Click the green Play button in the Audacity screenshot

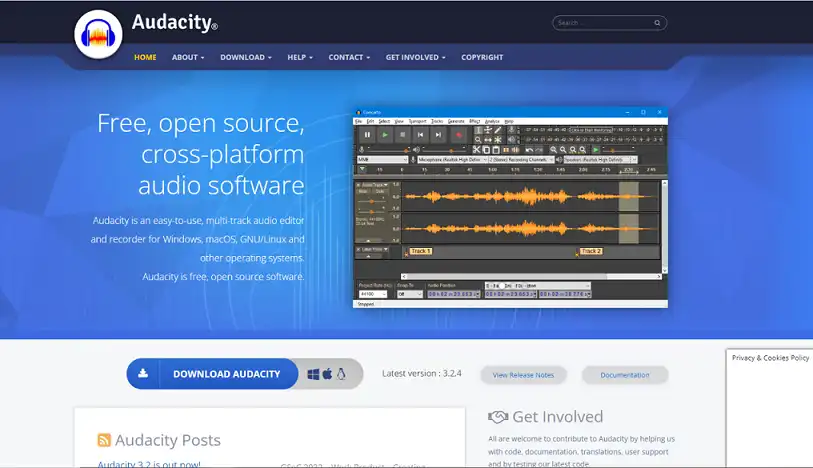pos(385,135)
